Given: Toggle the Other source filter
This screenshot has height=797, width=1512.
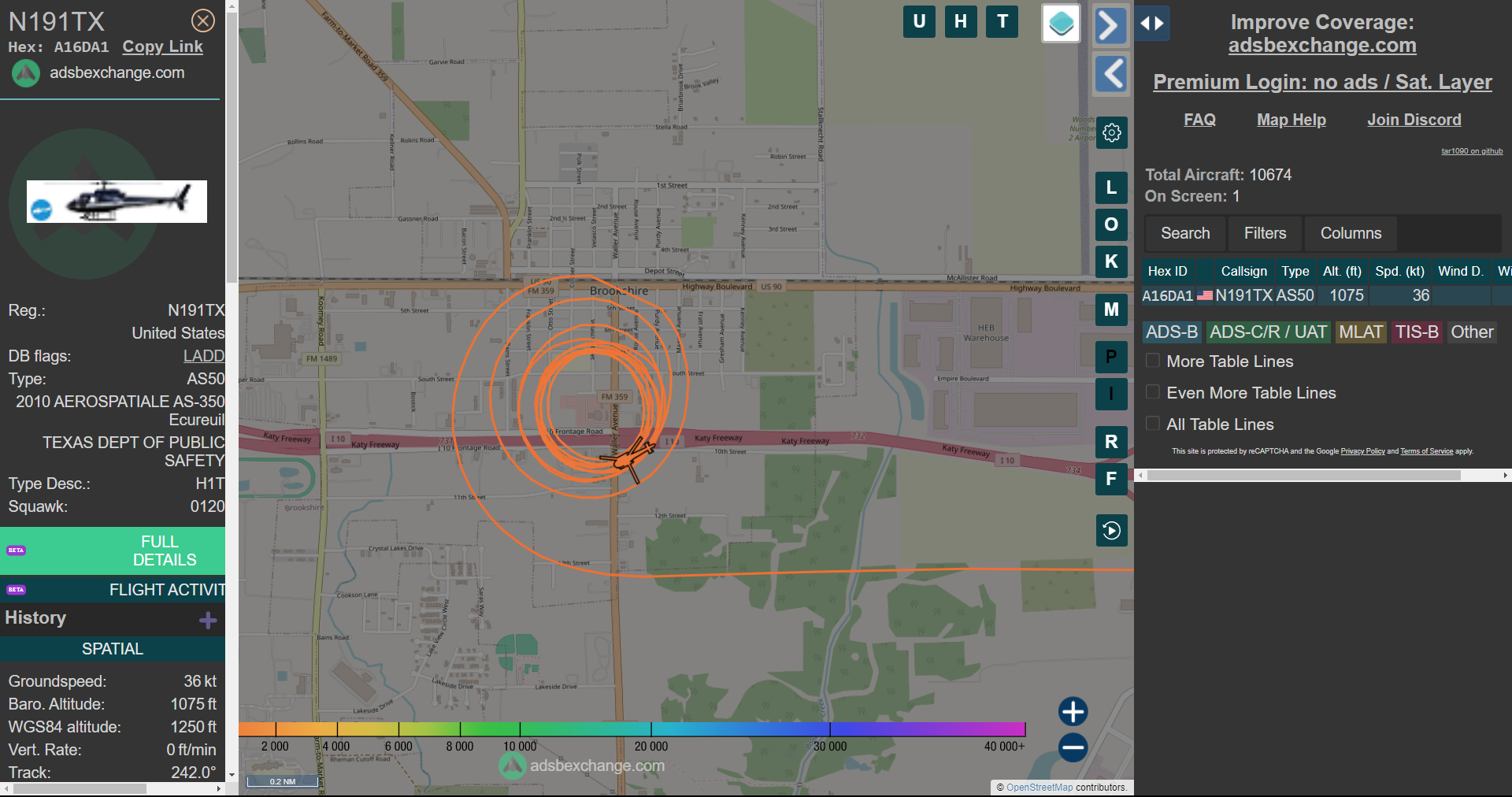Looking at the screenshot, I should (1472, 332).
